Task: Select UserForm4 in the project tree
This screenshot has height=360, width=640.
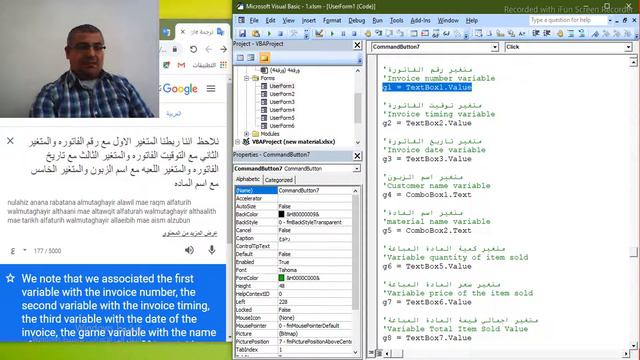Action: 282,110
